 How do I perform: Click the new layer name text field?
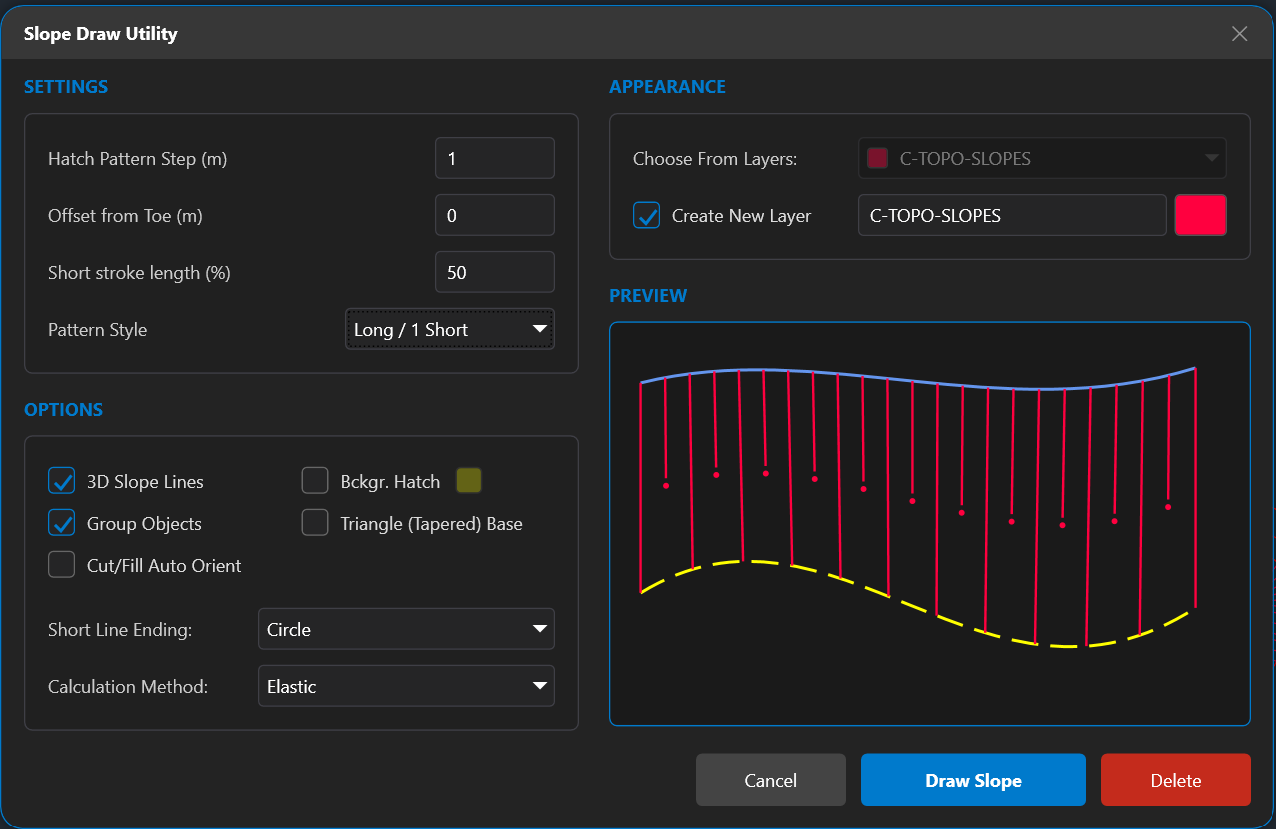pyautogui.click(x=1012, y=215)
